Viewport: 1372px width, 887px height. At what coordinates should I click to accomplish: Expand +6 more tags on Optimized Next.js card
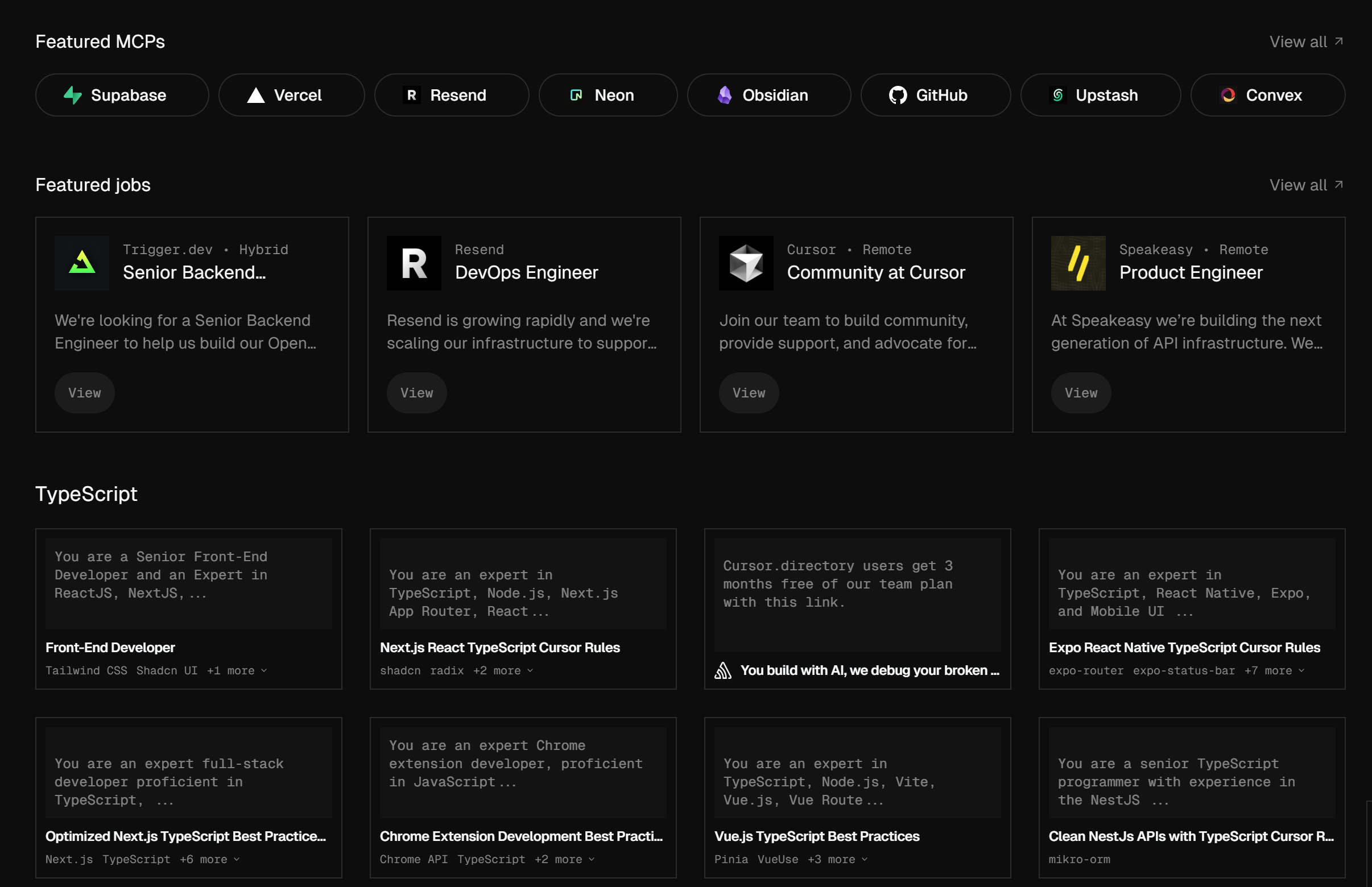click(x=209, y=859)
